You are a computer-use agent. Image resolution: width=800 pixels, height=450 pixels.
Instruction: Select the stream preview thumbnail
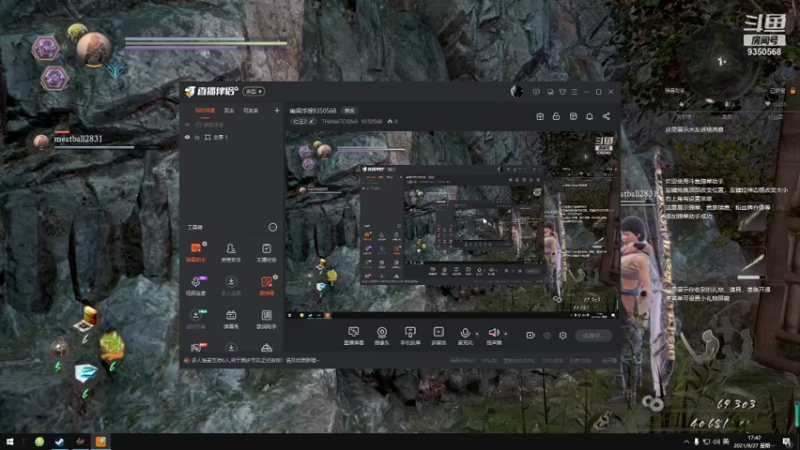click(x=452, y=225)
